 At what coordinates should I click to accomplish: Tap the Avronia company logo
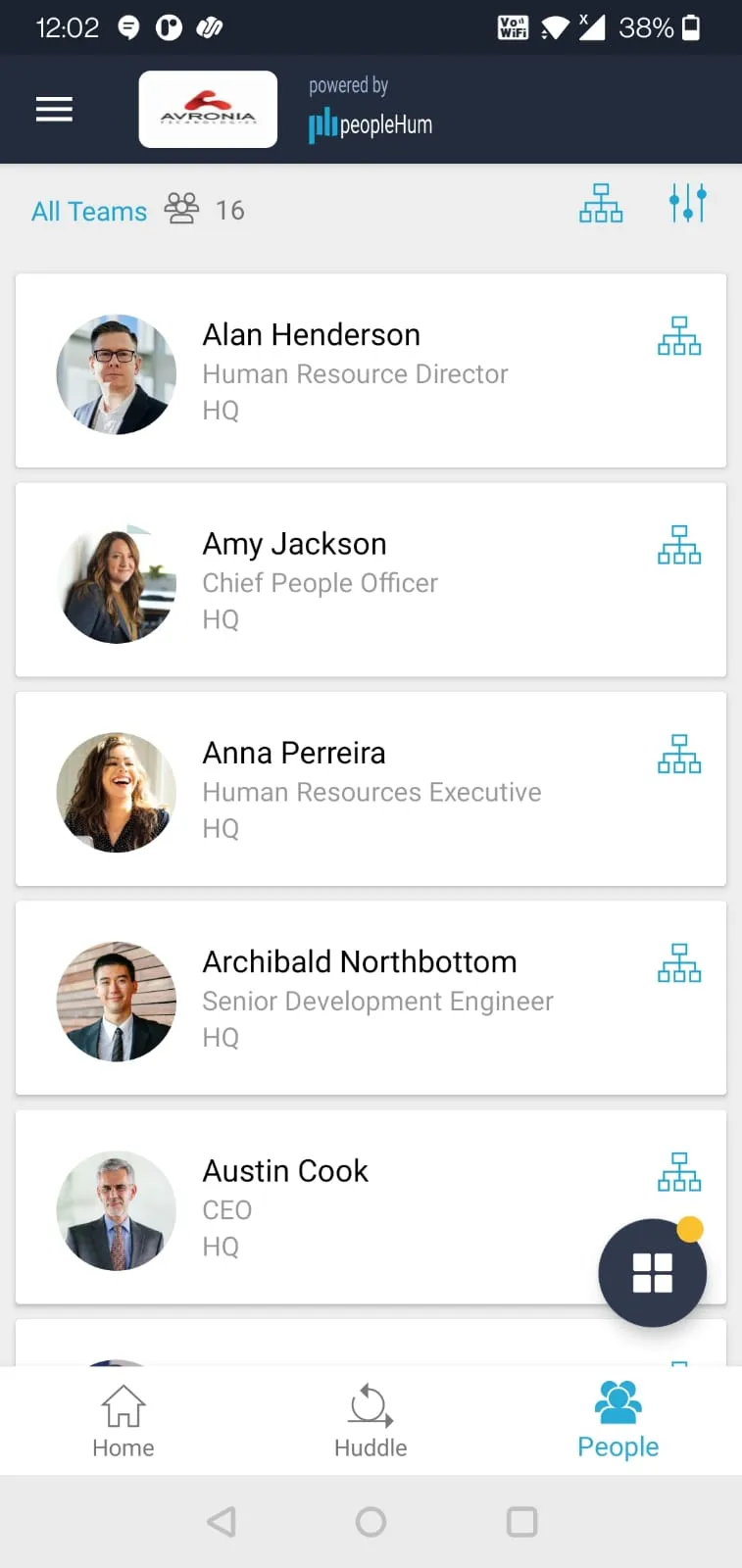tap(208, 110)
